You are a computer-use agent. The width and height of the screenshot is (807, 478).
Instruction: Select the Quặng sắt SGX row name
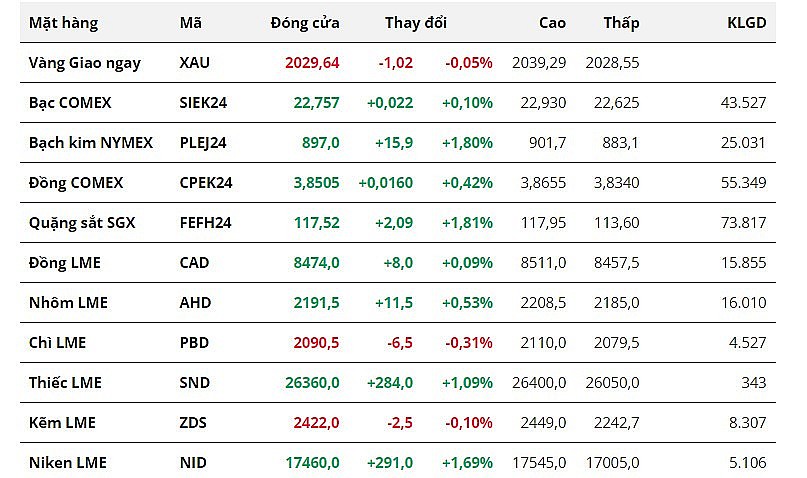point(81,223)
